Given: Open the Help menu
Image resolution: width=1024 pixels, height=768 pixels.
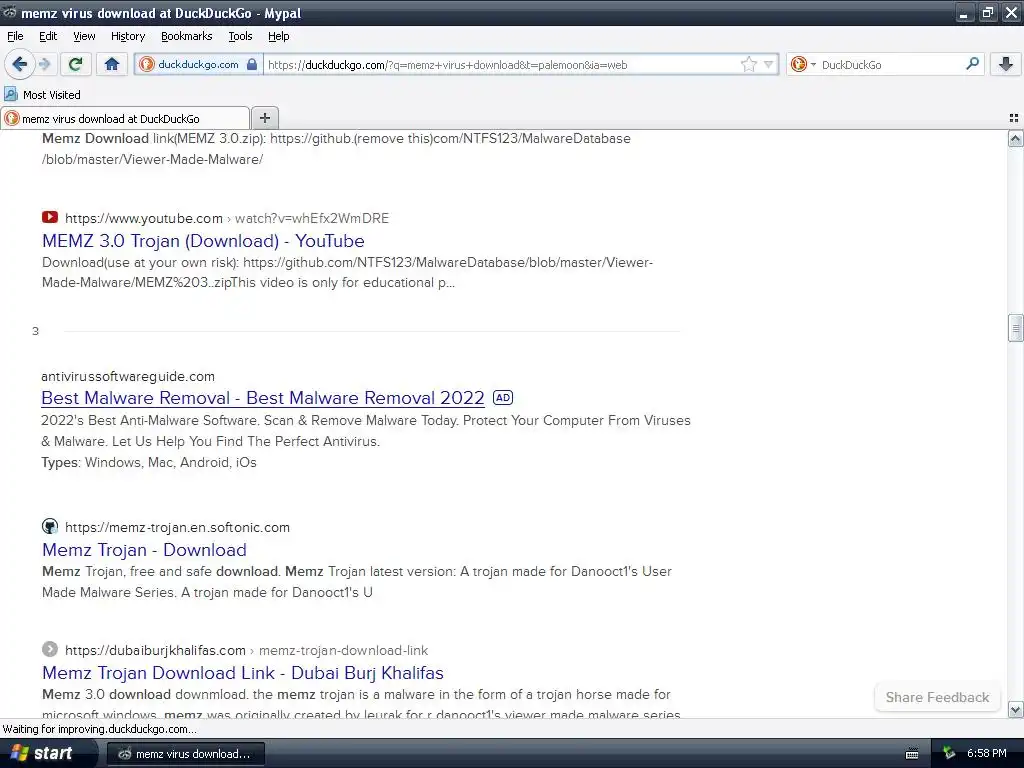Looking at the screenshot, I should click(x=279, y=37).
